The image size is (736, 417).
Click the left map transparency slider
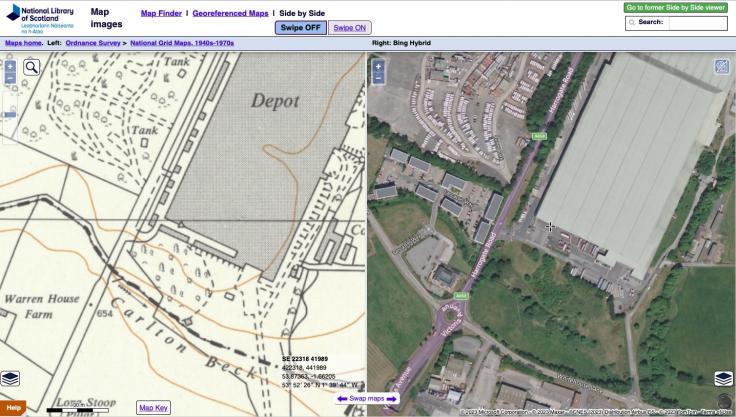[x=9, y=112]
